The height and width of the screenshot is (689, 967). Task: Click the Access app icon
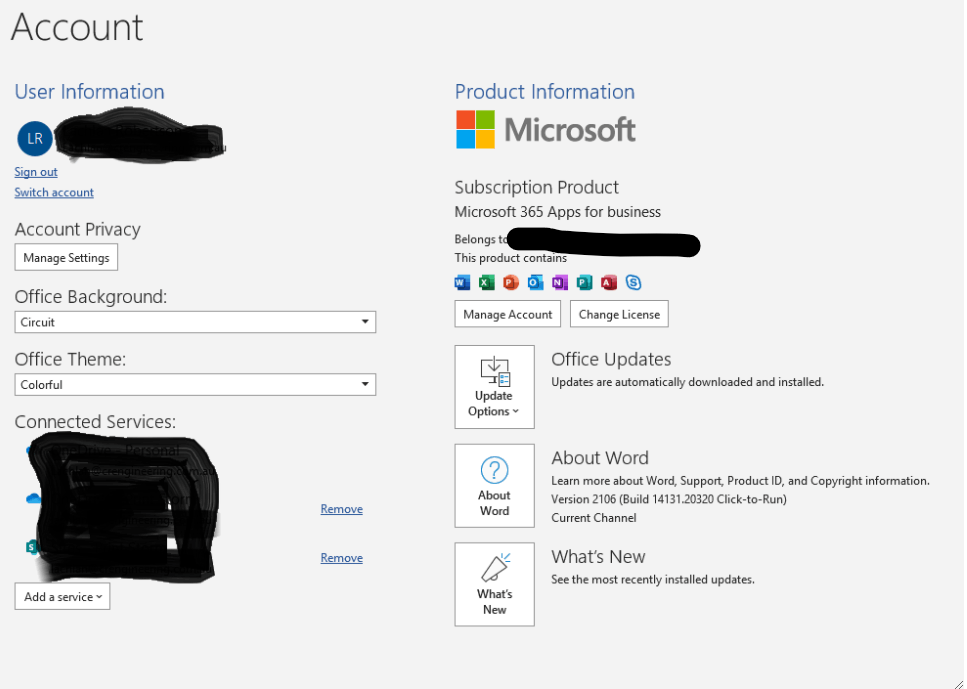(x=609, y=283)
